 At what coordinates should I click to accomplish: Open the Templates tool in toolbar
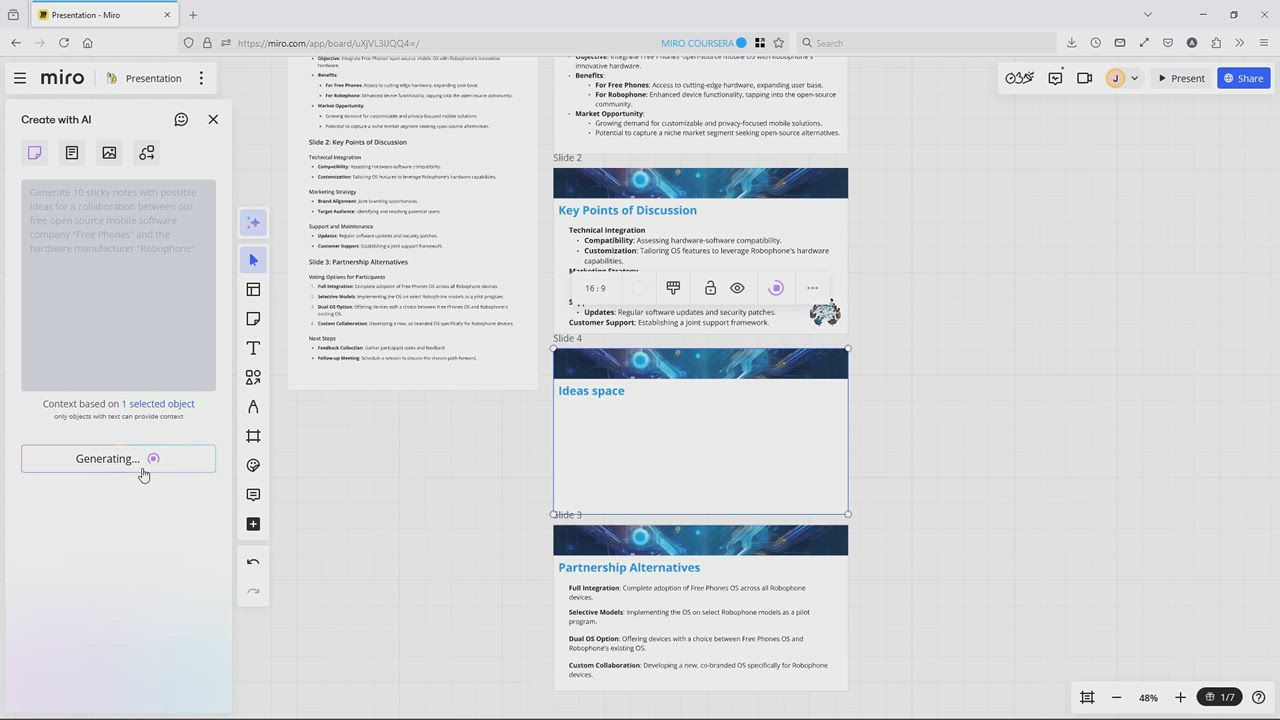click(253, 289)
